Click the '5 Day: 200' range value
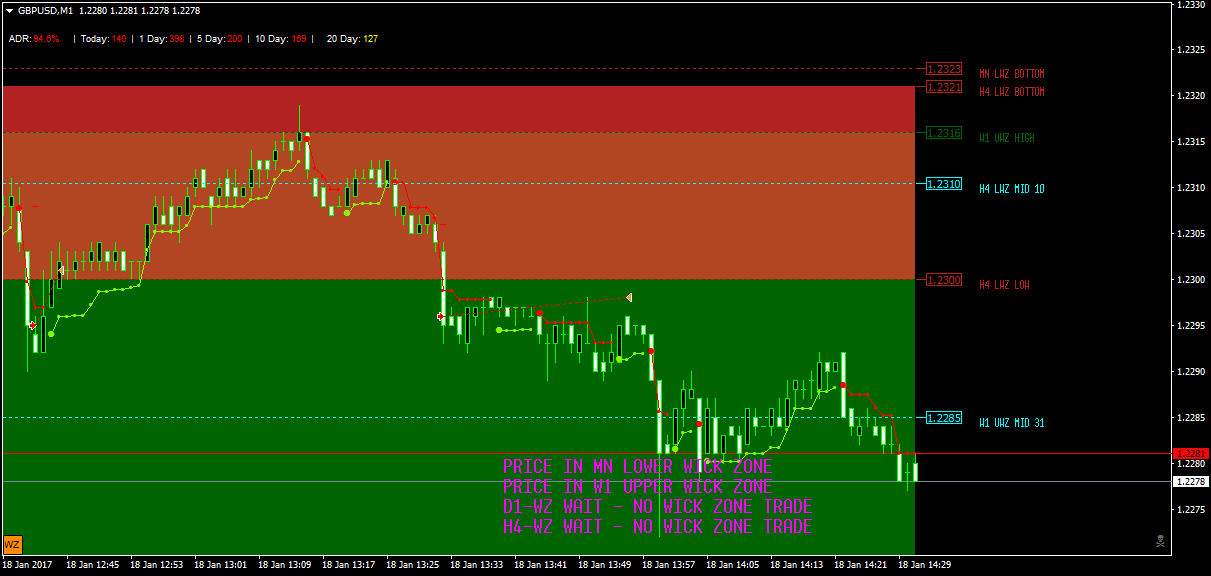The height and width of the screenshot is (576, 1211). point(219,39)
